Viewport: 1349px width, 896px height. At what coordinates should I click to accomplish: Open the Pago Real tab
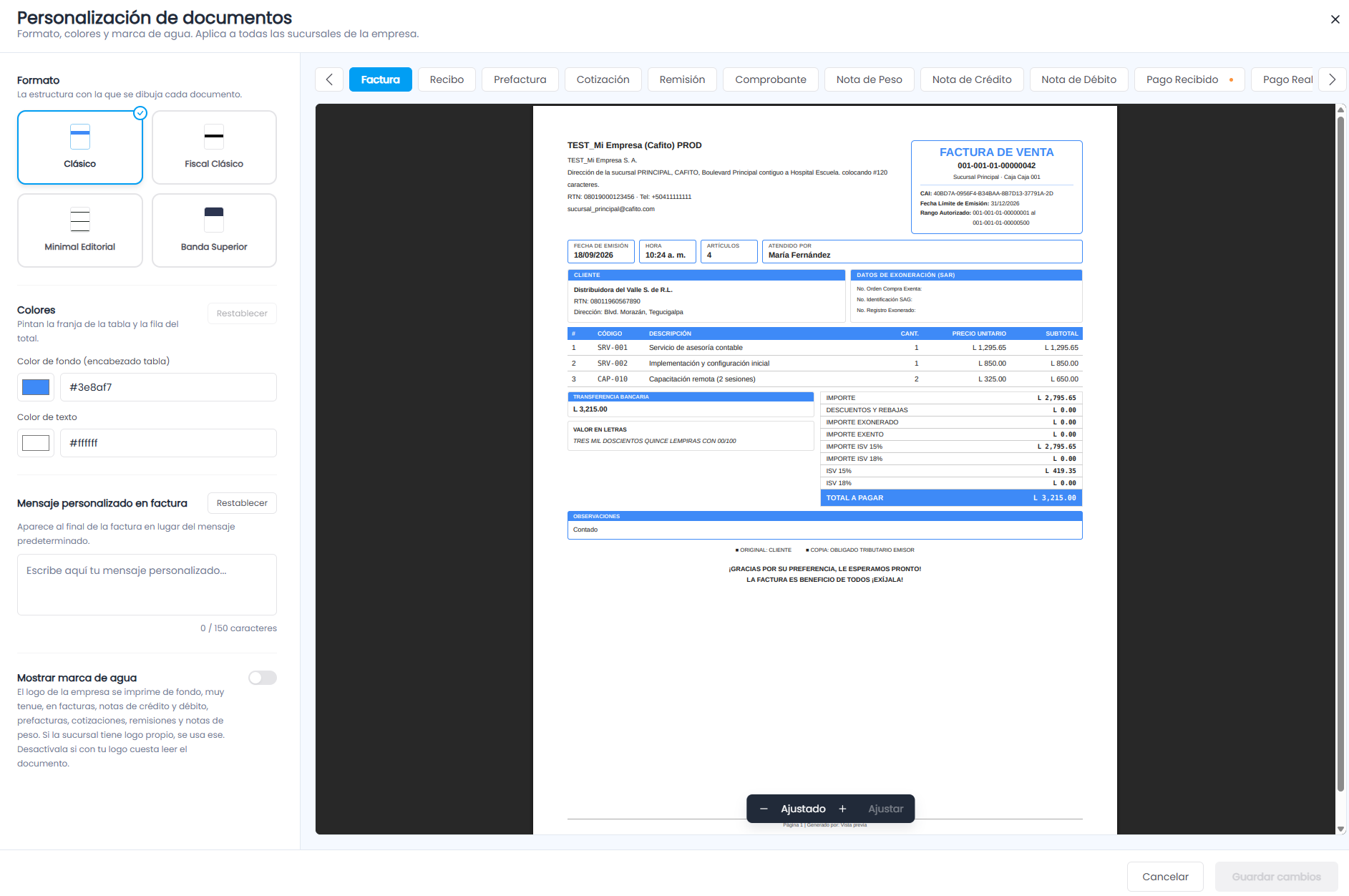click(1284, 79)
